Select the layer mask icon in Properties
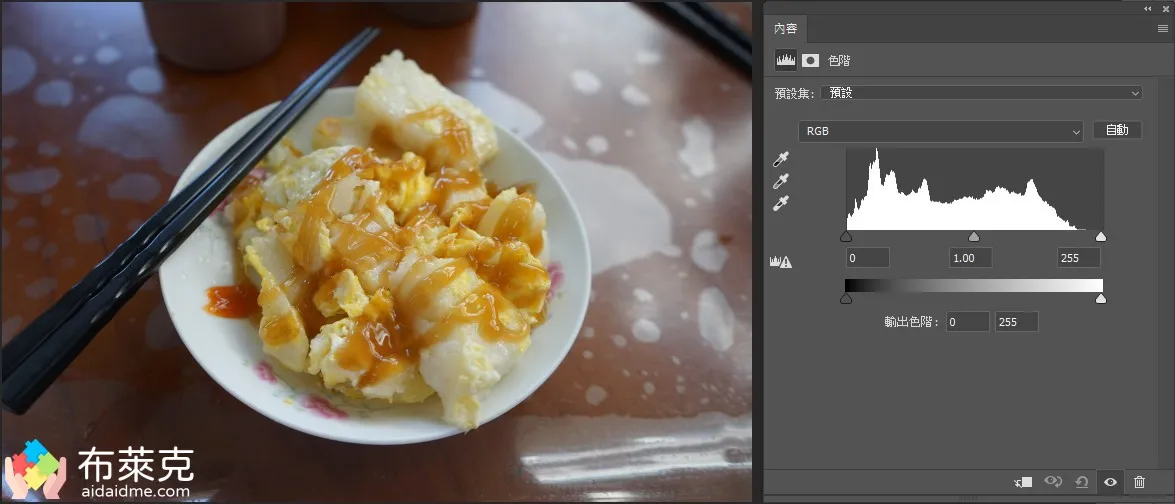 point(810,61)
